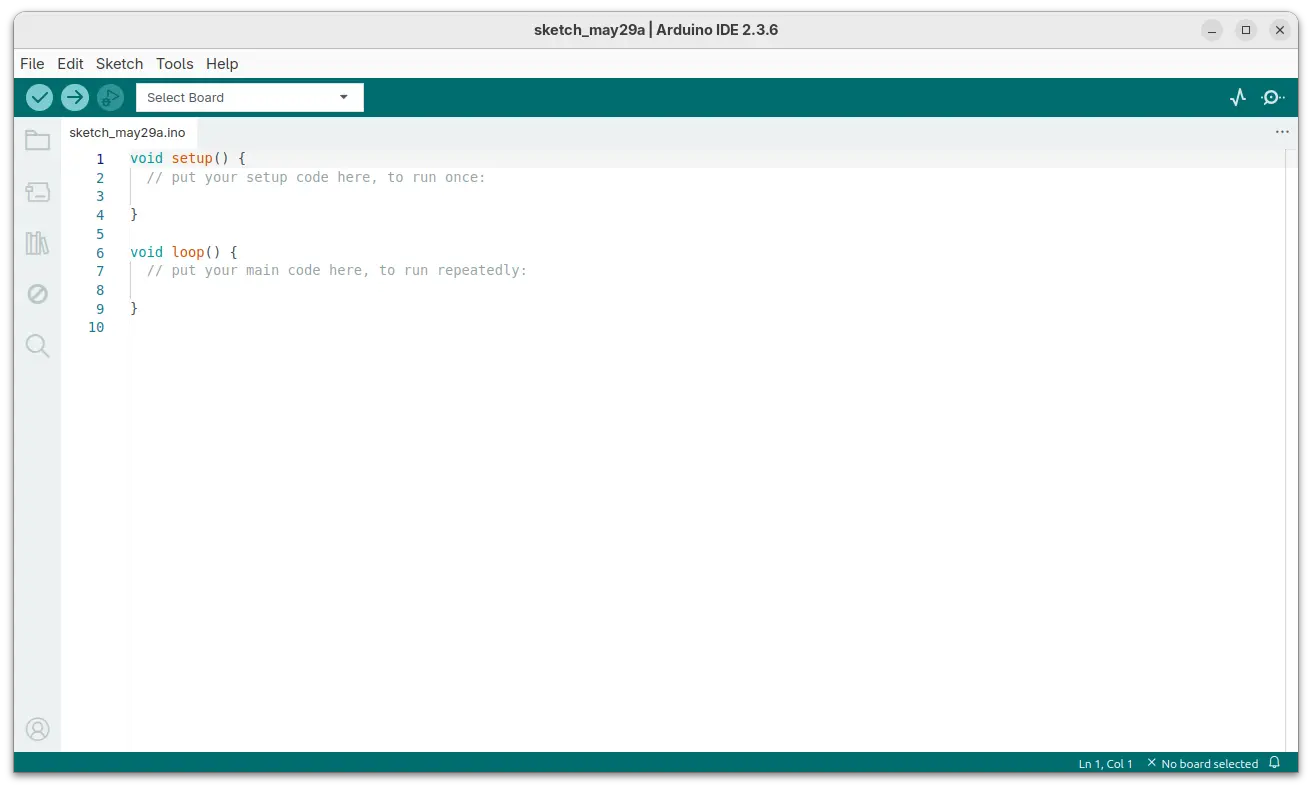Viewport: 1312px width, 789px height.
Task: Open the Serial Plotter
Action: (1238, 97)
